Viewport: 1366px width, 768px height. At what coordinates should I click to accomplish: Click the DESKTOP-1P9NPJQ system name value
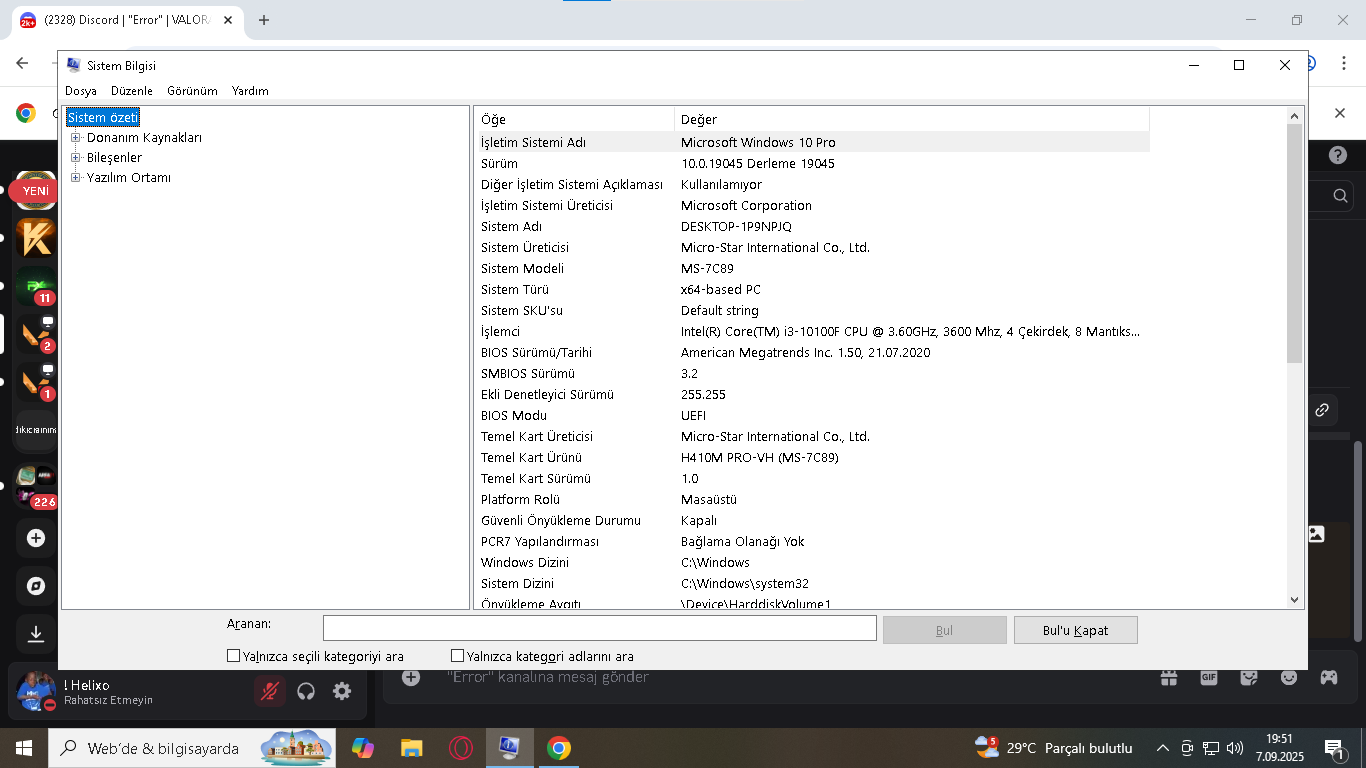point(736,227)
